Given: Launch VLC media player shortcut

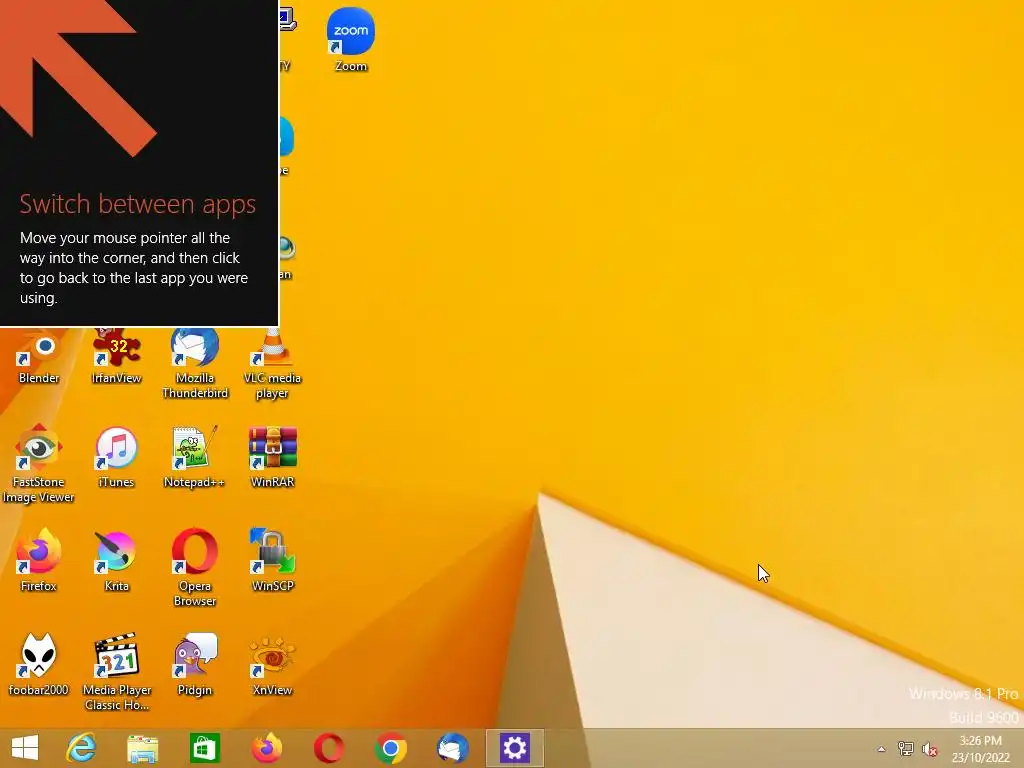Looking at the screenshot, I should [272, 364].
